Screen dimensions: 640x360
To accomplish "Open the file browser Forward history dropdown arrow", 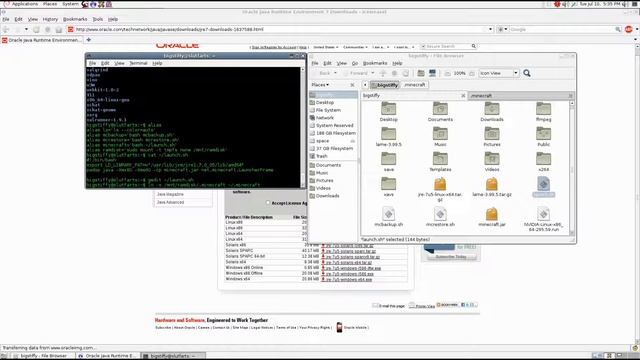I will pyautogui.click(x=373, y=73).
